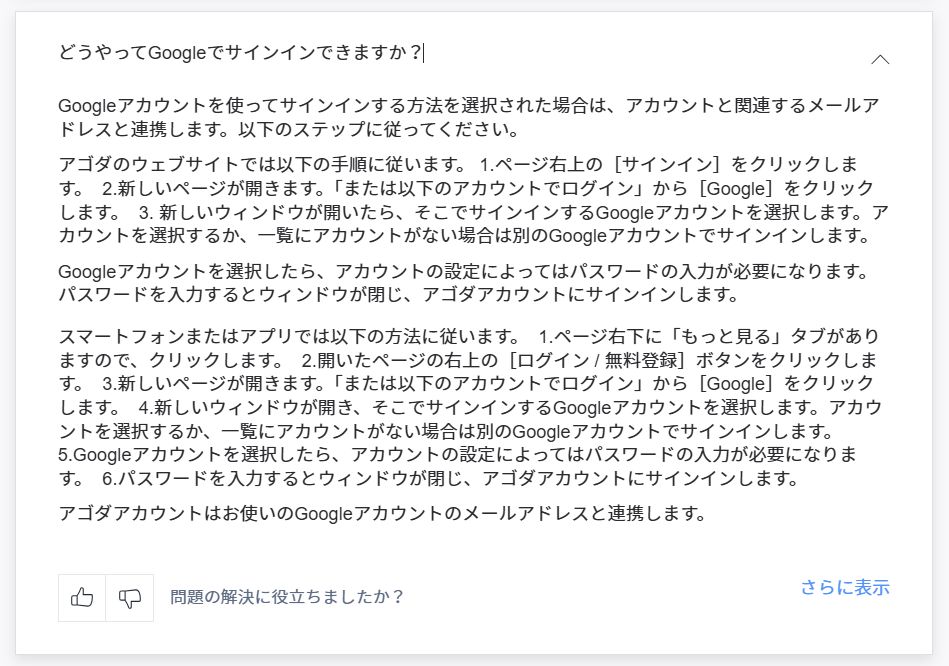The image size is (949, 666).
Task: Open the さらに表示 link
Action: pos(844,588)
